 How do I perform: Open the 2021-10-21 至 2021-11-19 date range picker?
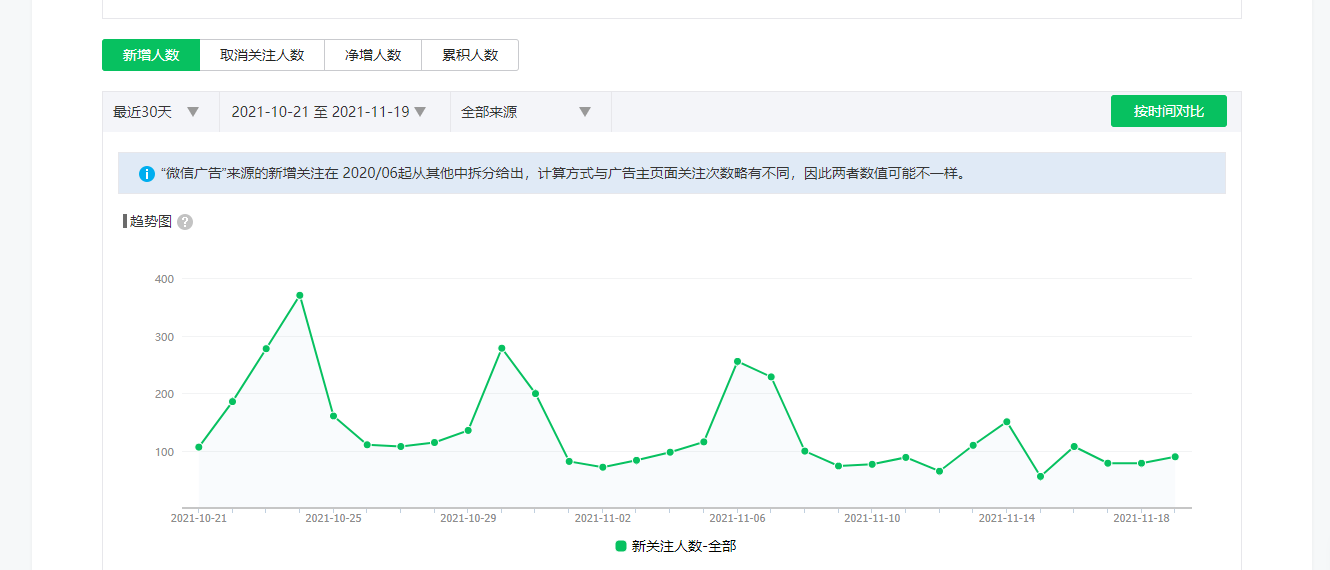coord(330,112)
